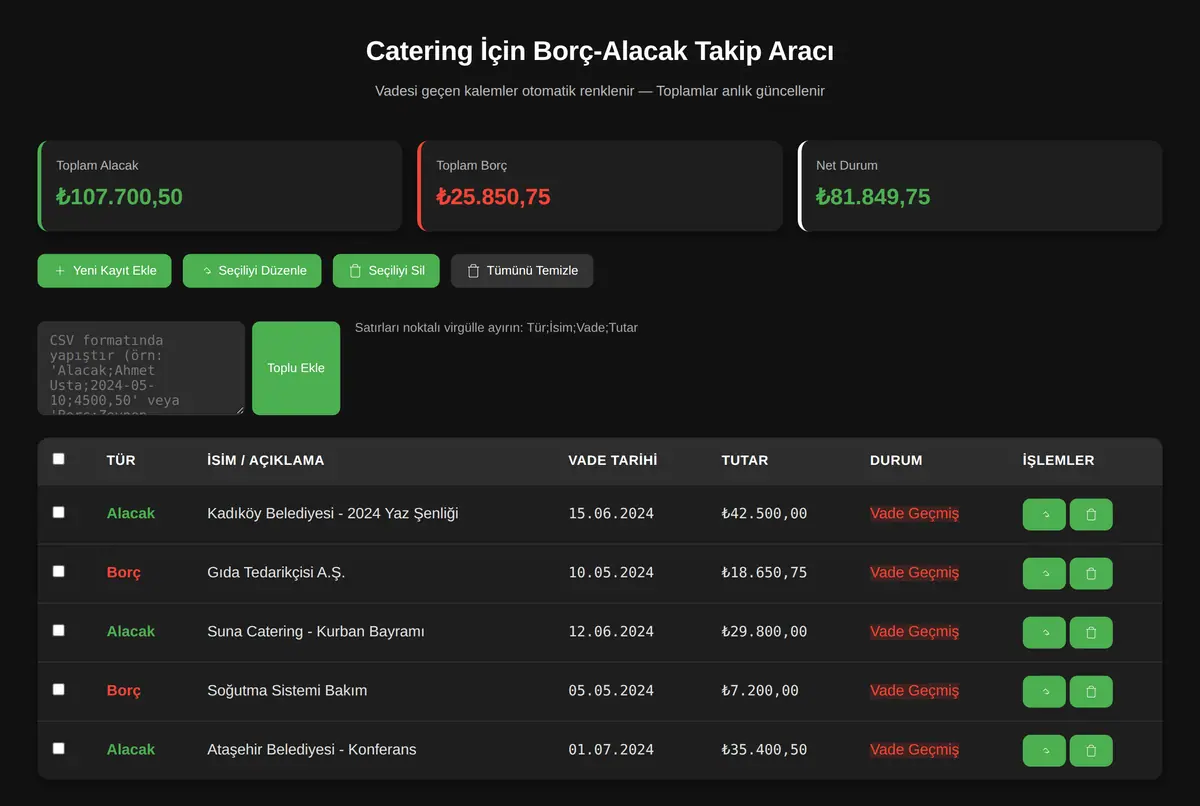
Task: Select the Suna Catering row checkbox
Action: (58, 630)
